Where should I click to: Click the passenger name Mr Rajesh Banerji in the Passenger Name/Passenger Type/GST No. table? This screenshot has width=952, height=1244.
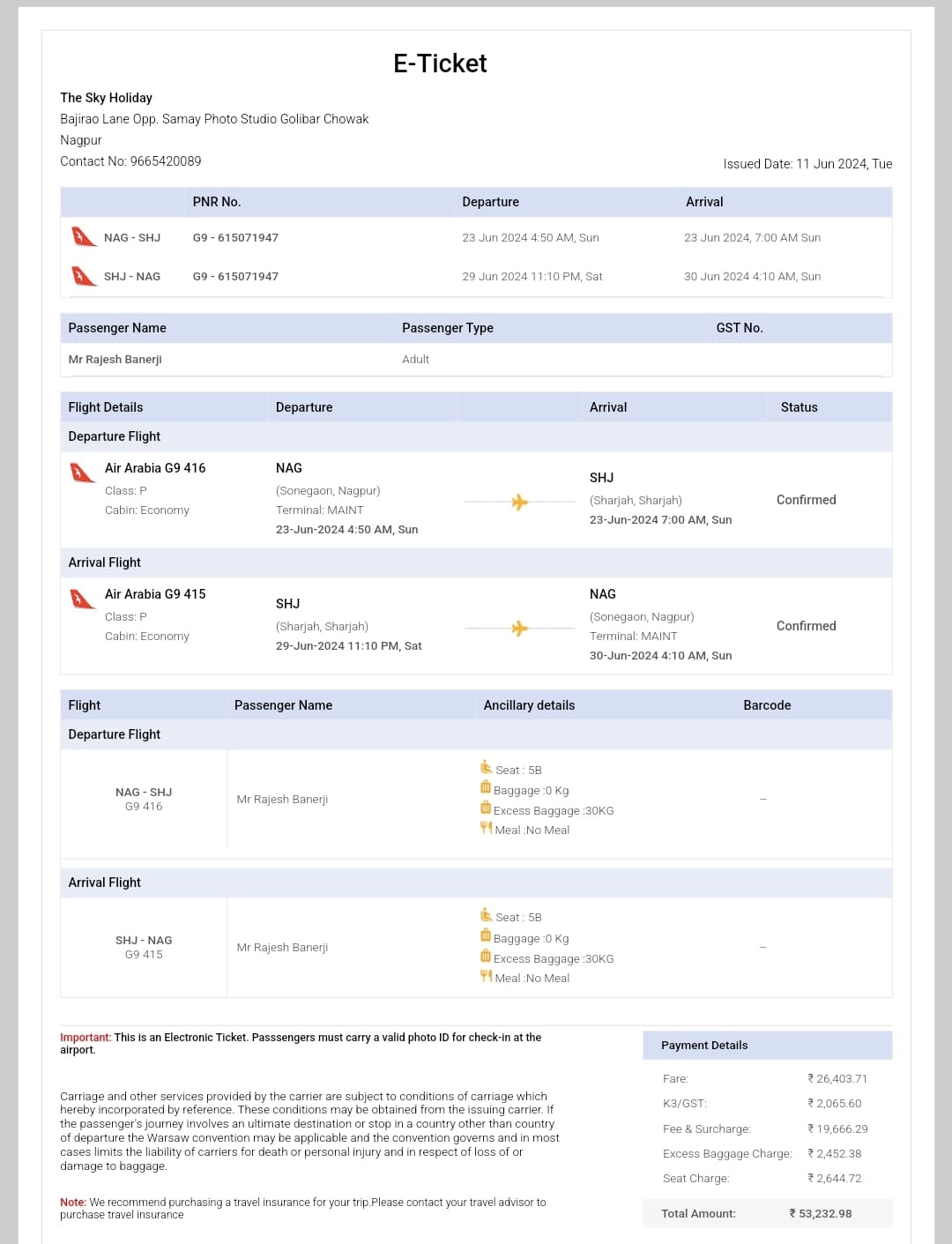pyautogui.click(x=115, y=359)
